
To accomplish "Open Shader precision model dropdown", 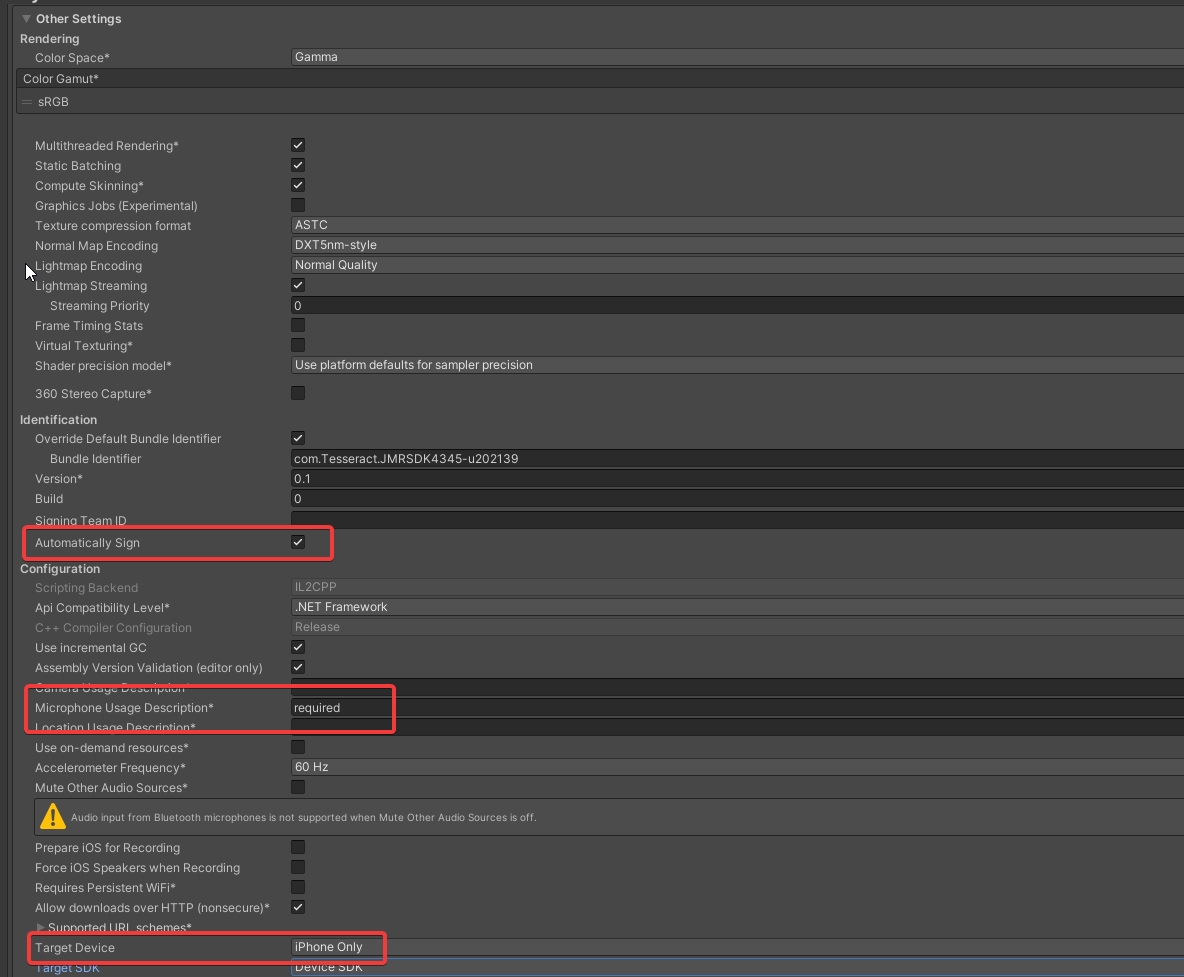I will pyautogui.click(x=736, y=366).
